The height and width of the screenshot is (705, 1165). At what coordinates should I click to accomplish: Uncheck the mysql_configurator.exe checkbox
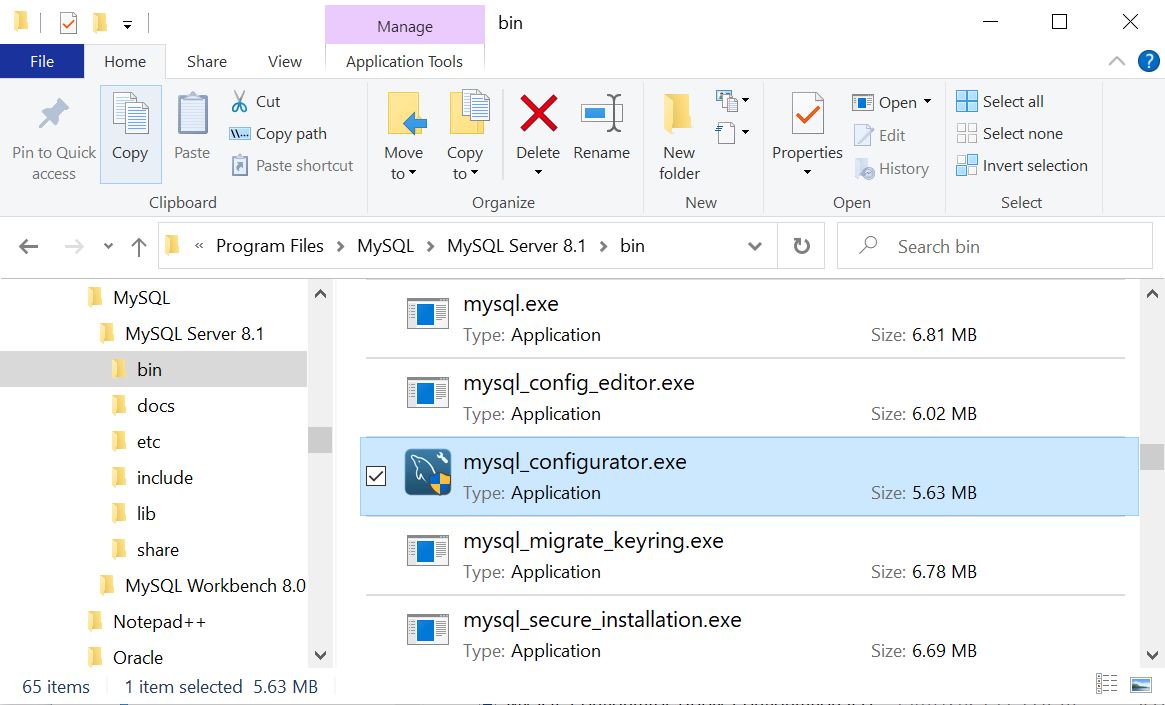[375, 476]
